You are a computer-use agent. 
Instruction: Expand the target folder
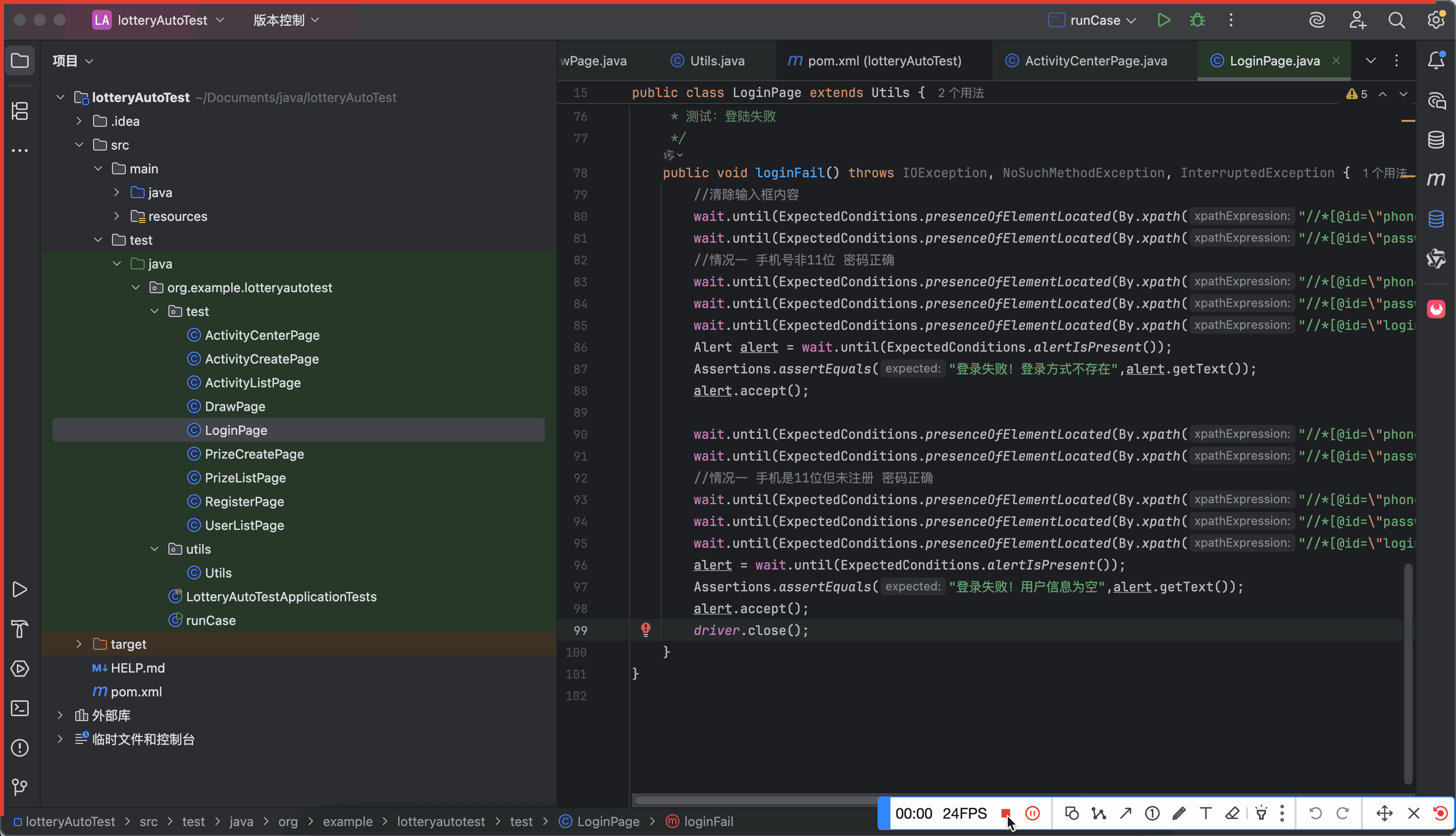pos(79,644)
